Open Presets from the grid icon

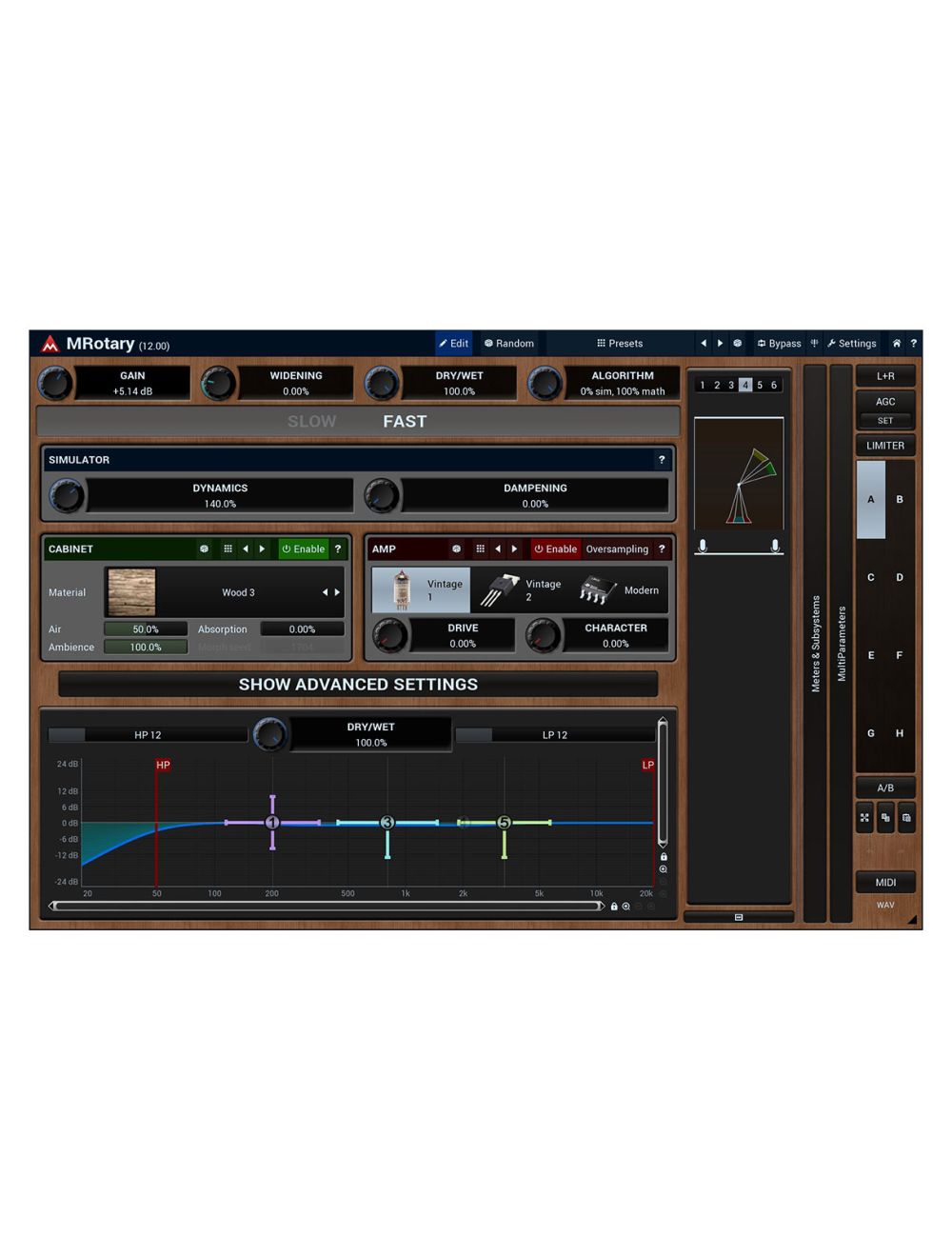(602, 344)
